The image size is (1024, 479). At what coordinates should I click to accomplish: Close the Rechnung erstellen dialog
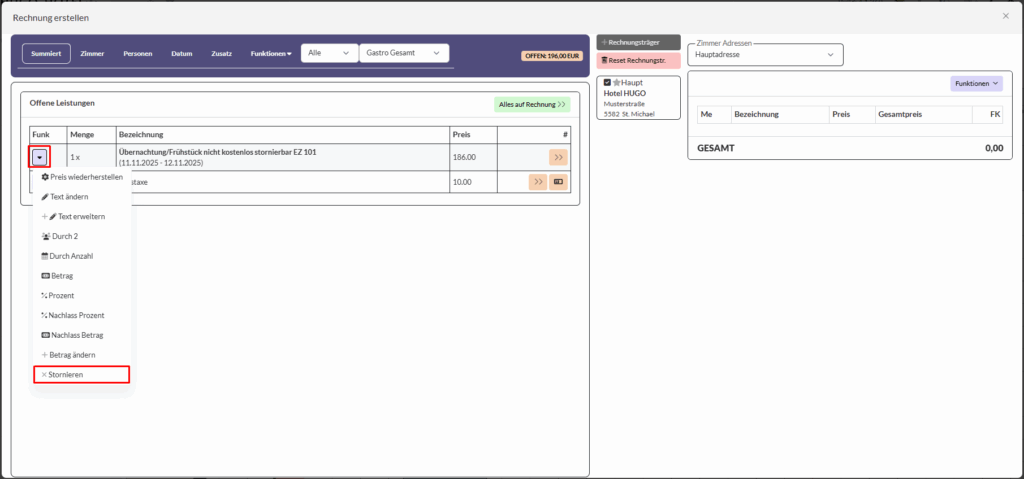[x=1005, y=16]
